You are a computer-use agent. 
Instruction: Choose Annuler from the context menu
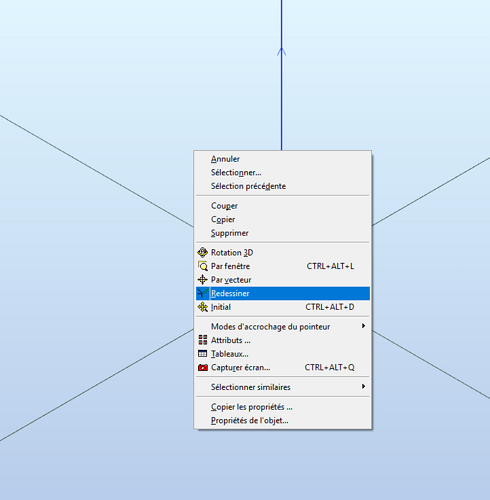[x=283, y=159]
